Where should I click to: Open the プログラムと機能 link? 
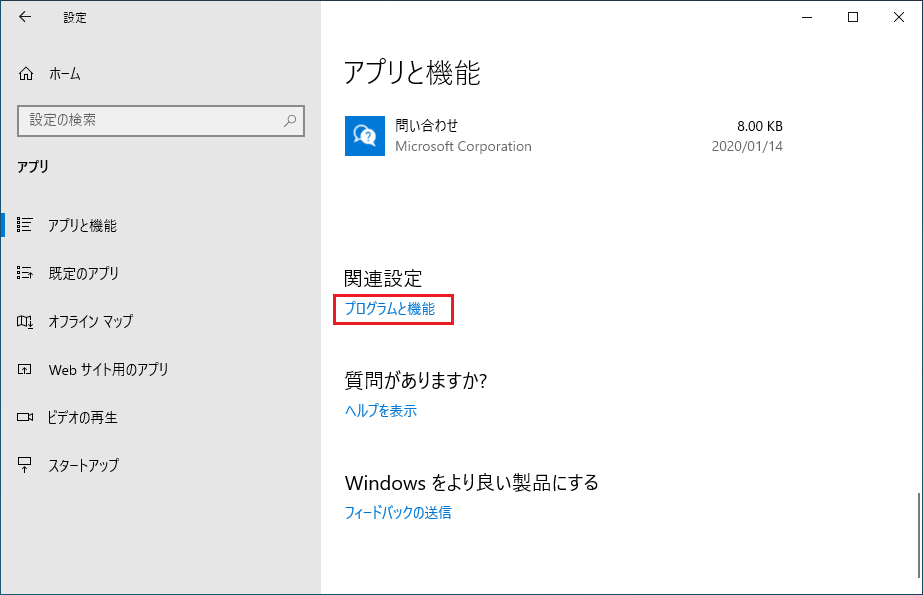coord(390,309)
